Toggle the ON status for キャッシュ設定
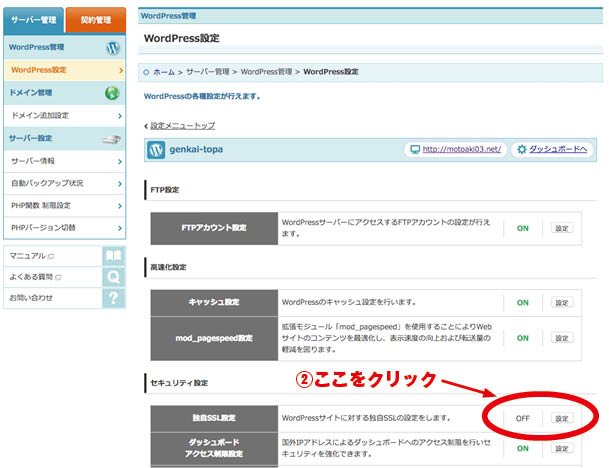Viewport: 609px width, 468px height. point(522,302)
